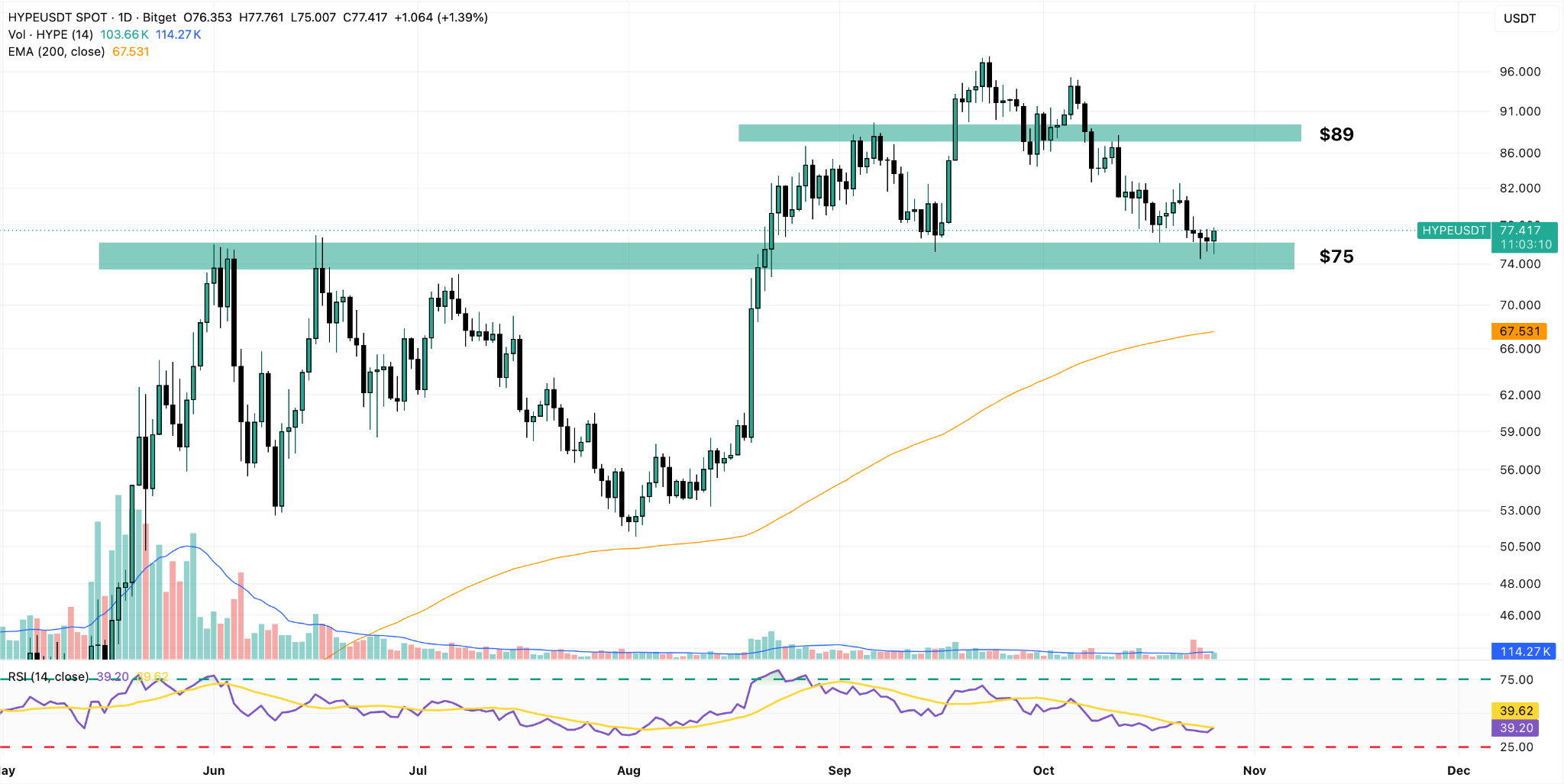This screenshot has width=1564, height=784.
Task: Click the $89 resistance text label
Action: (1336, 134)
